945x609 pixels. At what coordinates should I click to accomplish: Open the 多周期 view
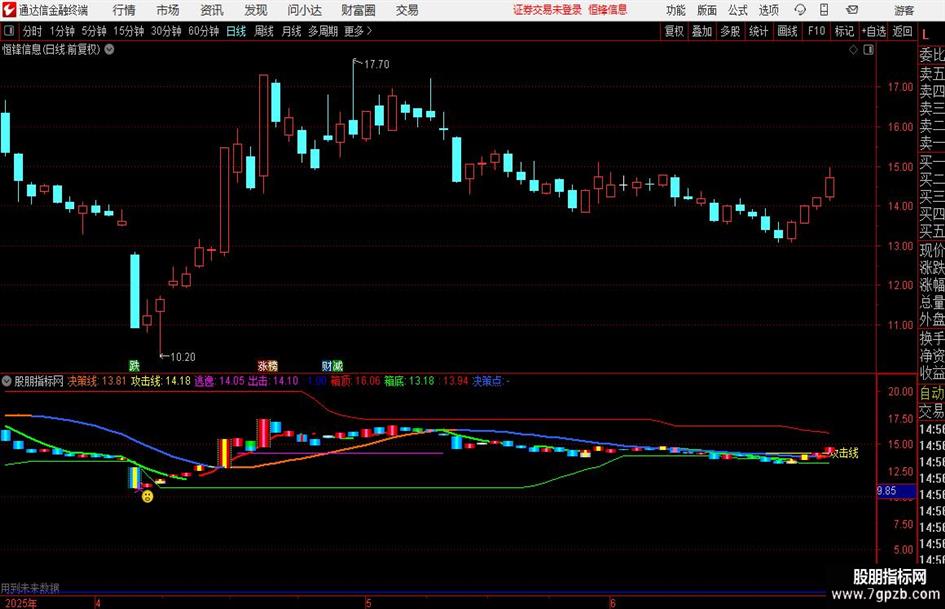322,31
